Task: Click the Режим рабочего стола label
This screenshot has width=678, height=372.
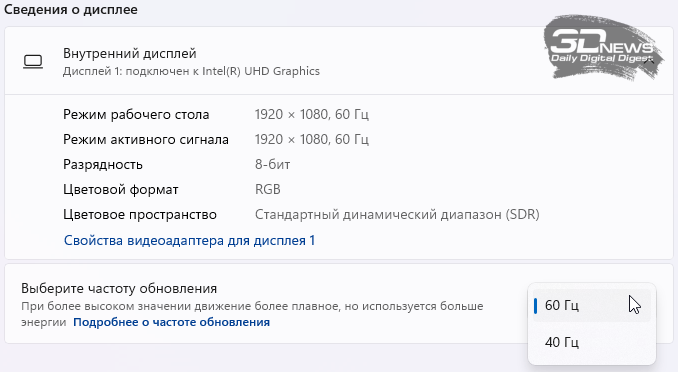Action: [x=136, y=115]
